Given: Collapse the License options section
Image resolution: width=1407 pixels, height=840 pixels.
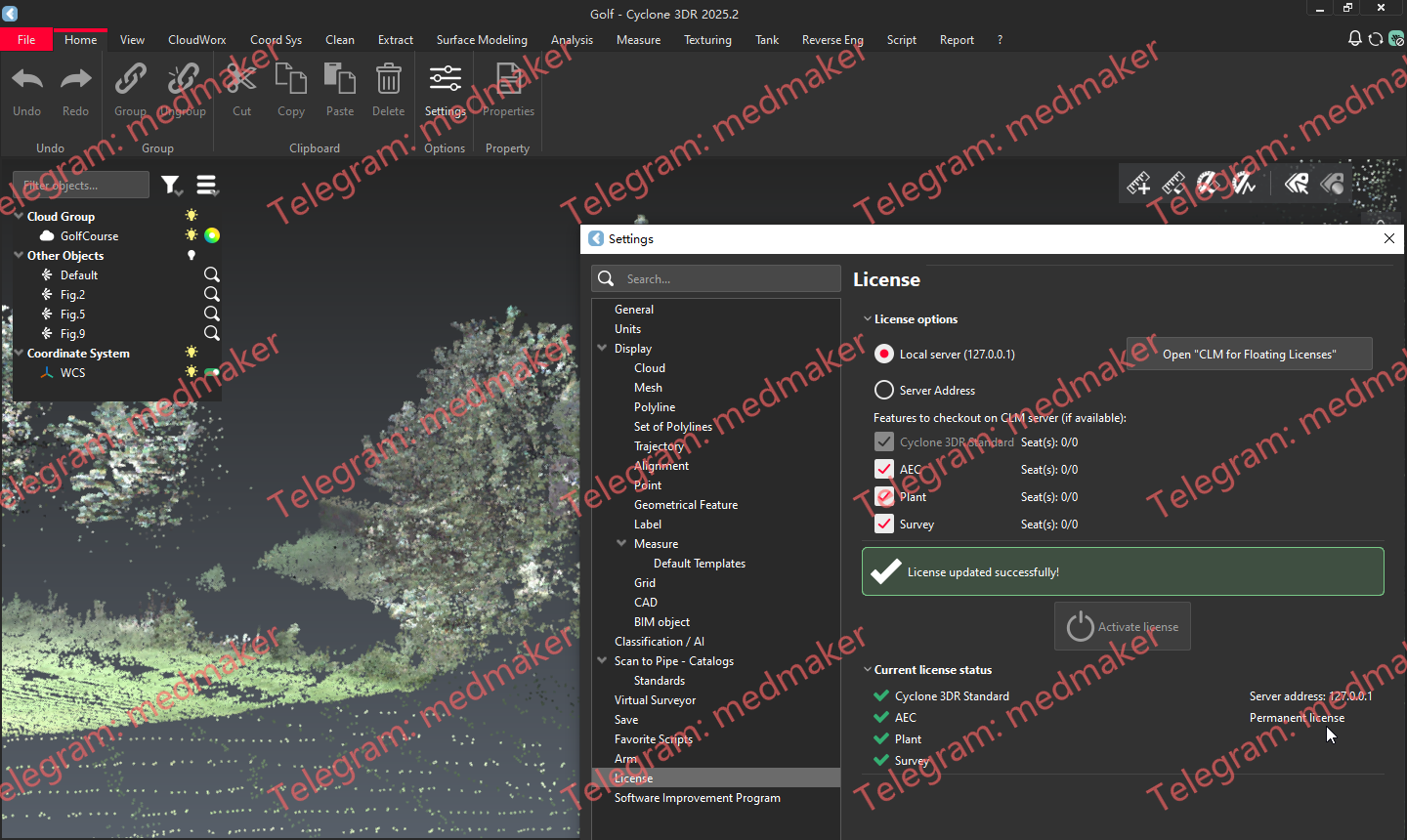Looking at the screenshot, I should click(x=867, y=318).
